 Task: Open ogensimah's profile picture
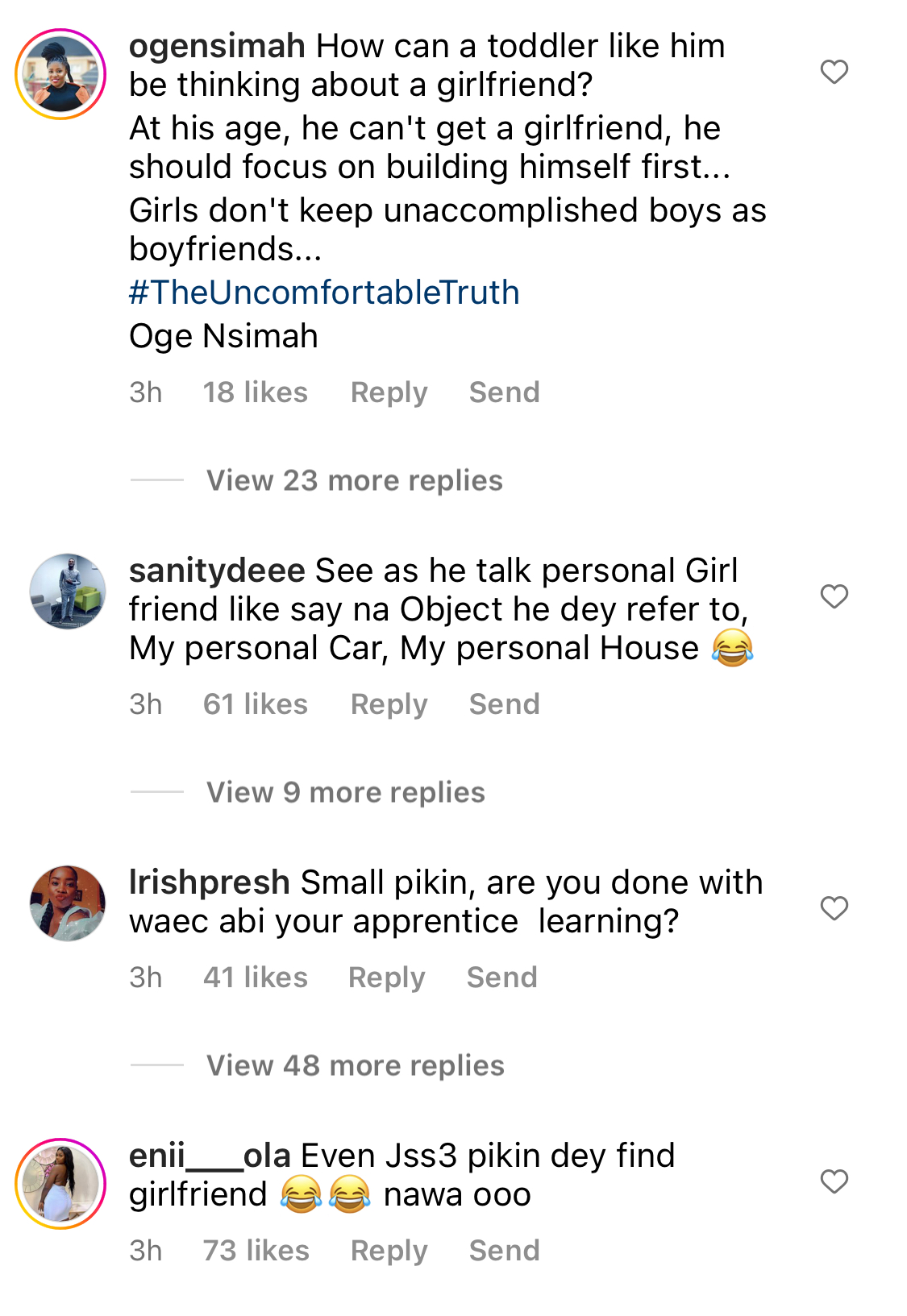click(x=60, y=74)
